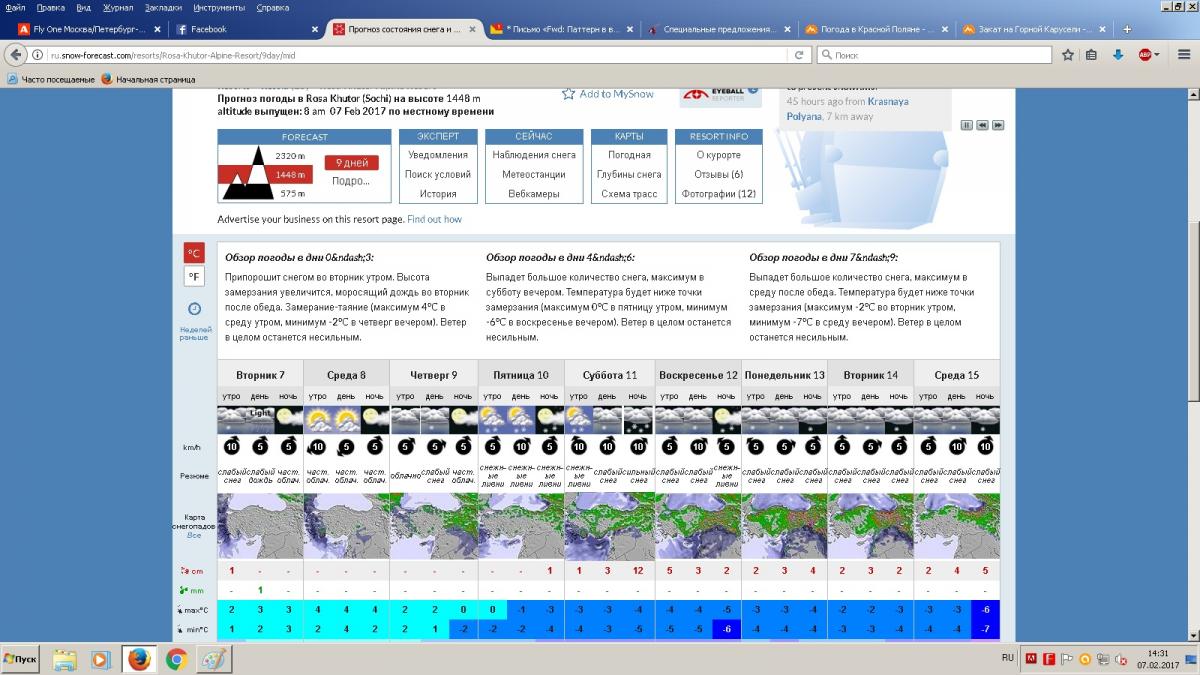
Task: Open the Вид menu
Action: [83, 7]
